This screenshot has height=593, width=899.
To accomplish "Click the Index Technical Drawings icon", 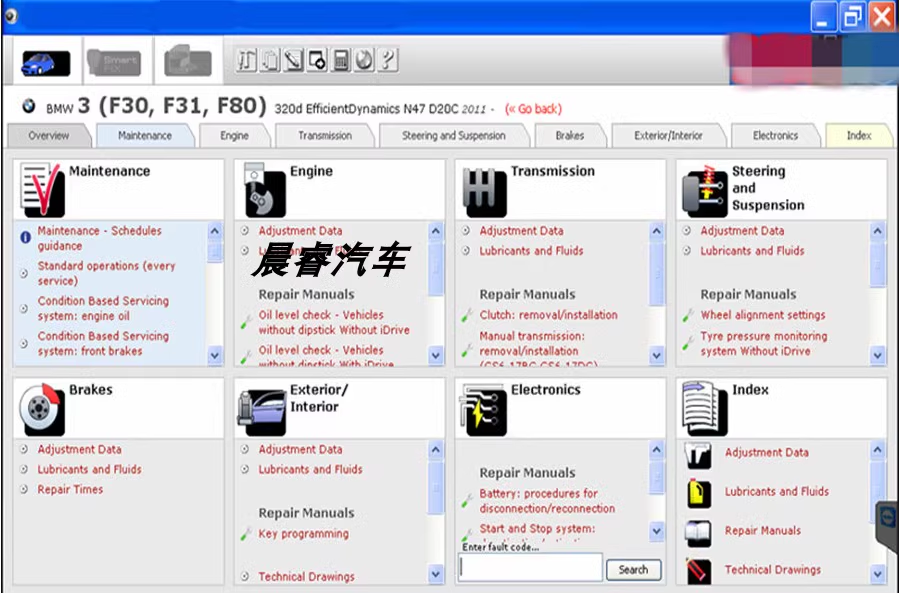I will tap(698, 571).
